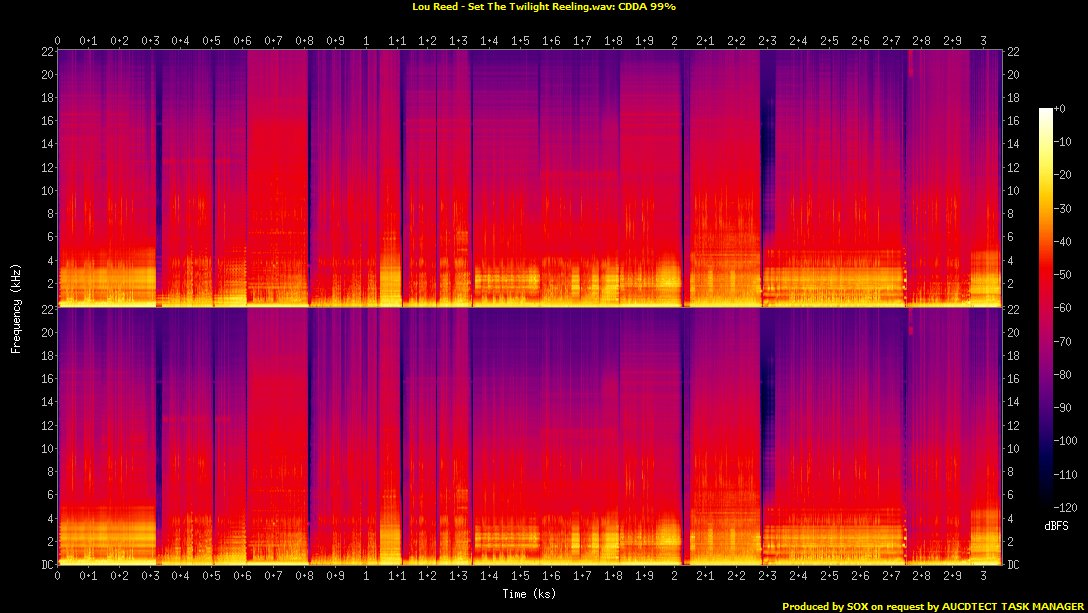1088x613 pixels.
Task: Click the upper channel spectrogram plot
Action: tap(530, 178)
